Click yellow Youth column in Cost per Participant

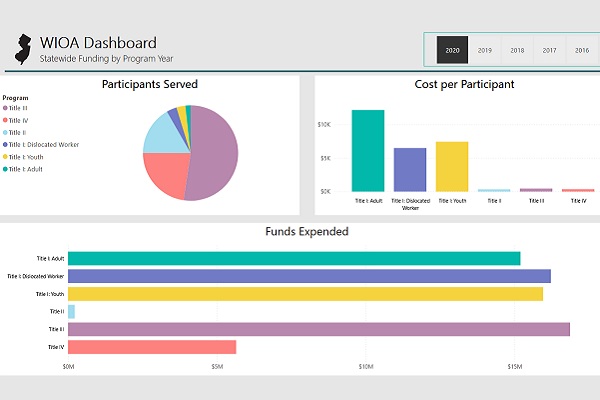click(452, 167)
